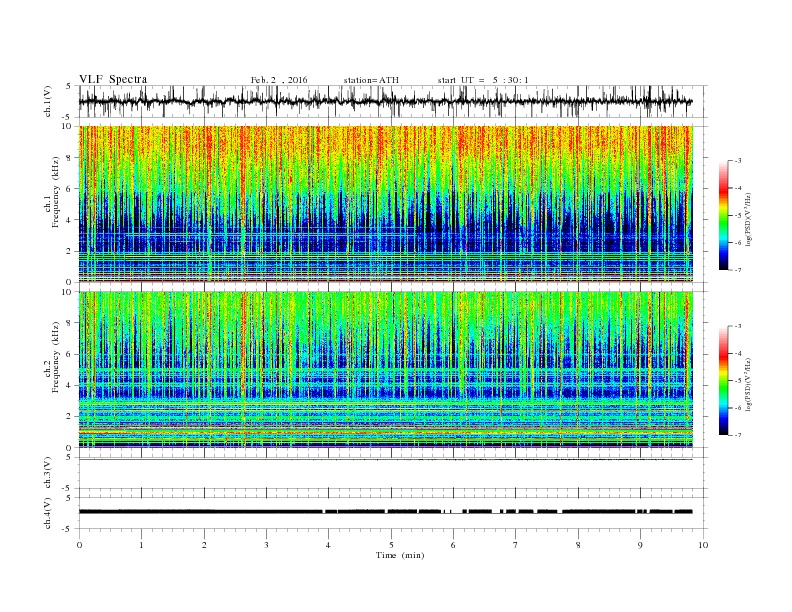Click the "6" kHz tick of ch.2 spectrogram
The height and width of the screenshot is (612, 792).
tap(70, 354)
